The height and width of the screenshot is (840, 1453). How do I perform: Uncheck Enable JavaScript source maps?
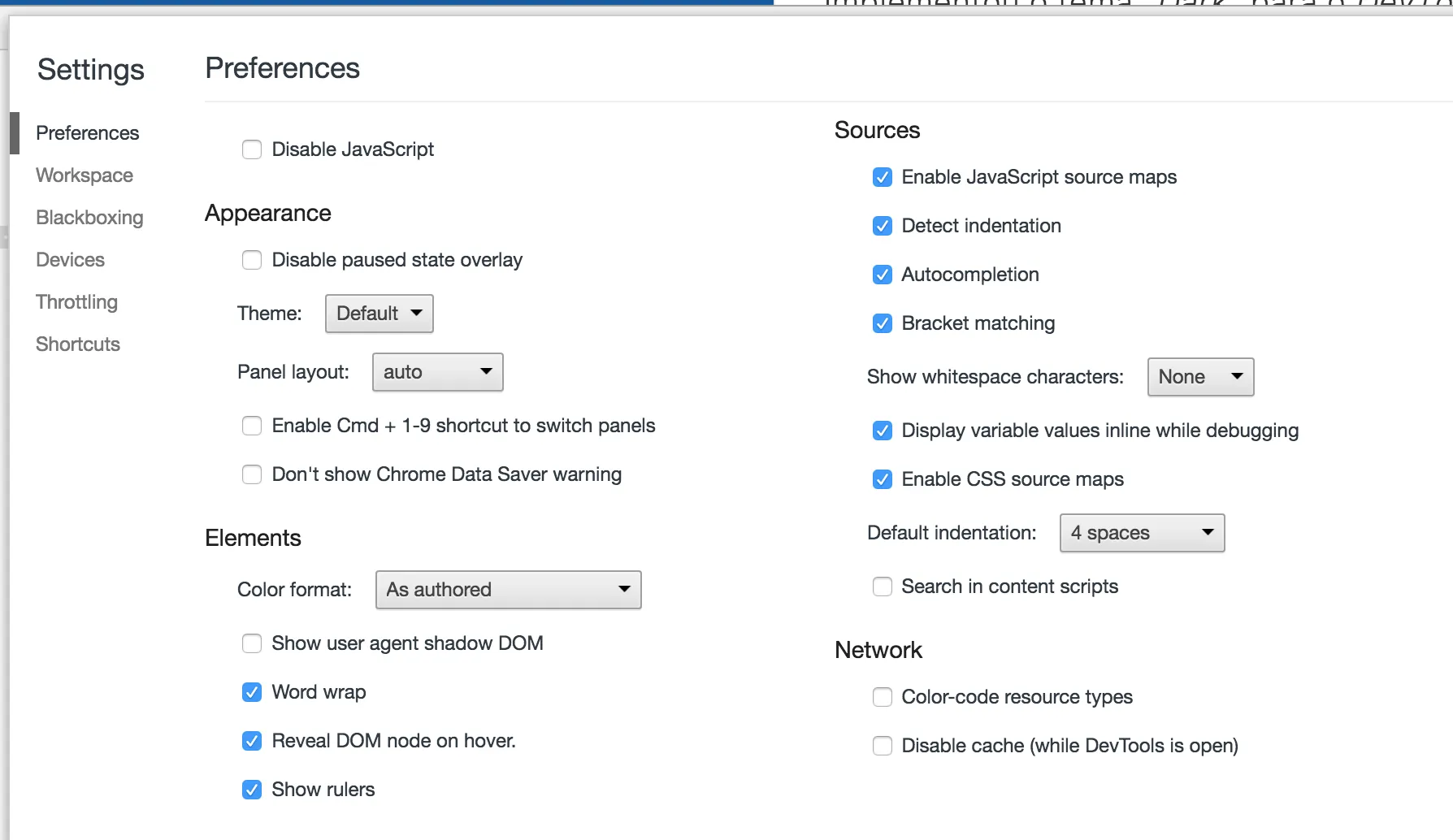coord(883,177)
